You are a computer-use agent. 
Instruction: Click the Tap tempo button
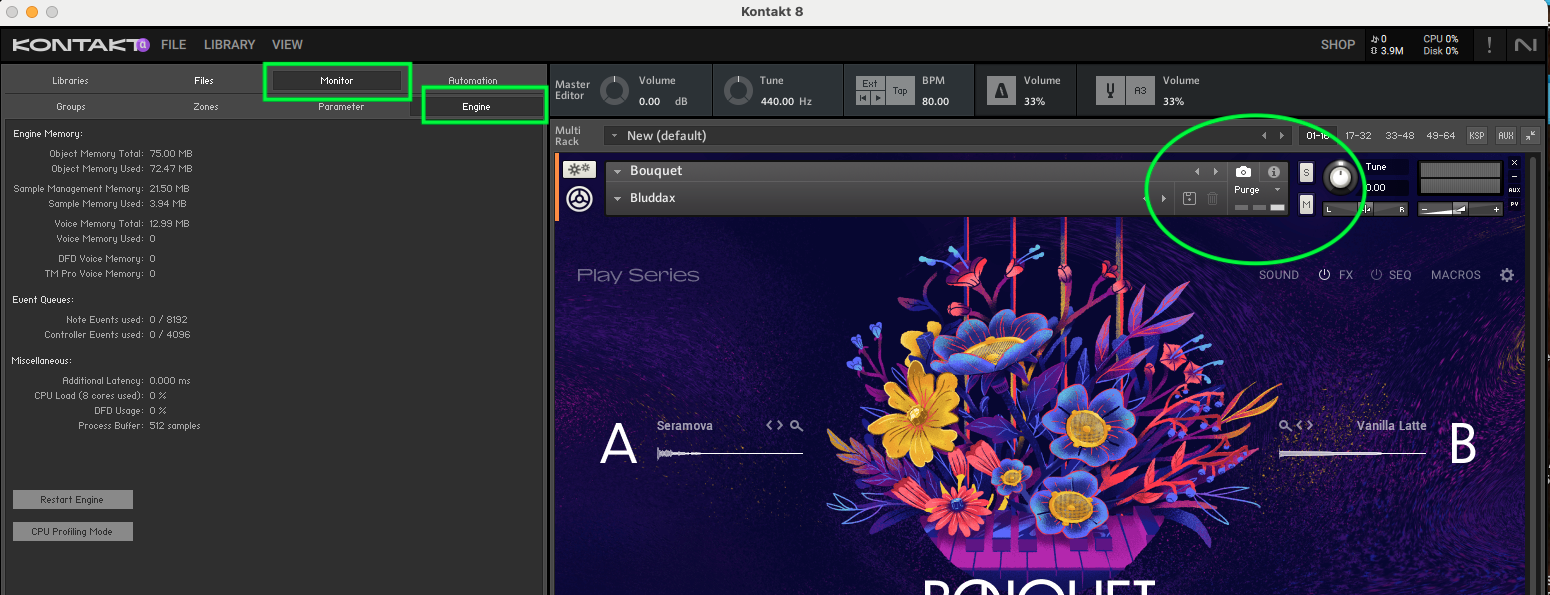[900, 91]
